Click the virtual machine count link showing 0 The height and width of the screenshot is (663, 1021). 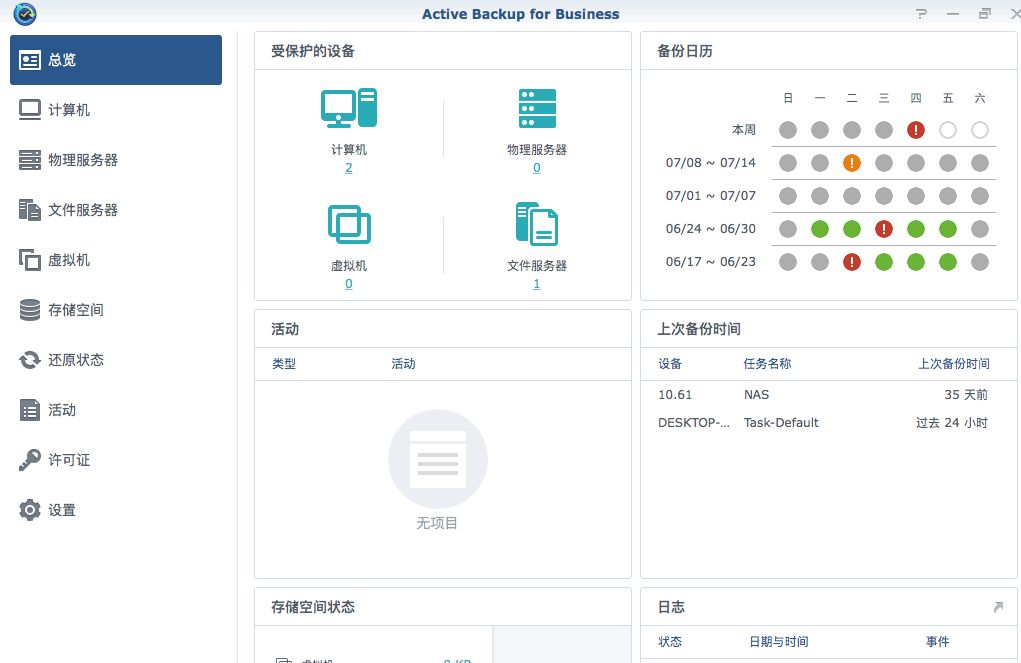pos(348,284)
